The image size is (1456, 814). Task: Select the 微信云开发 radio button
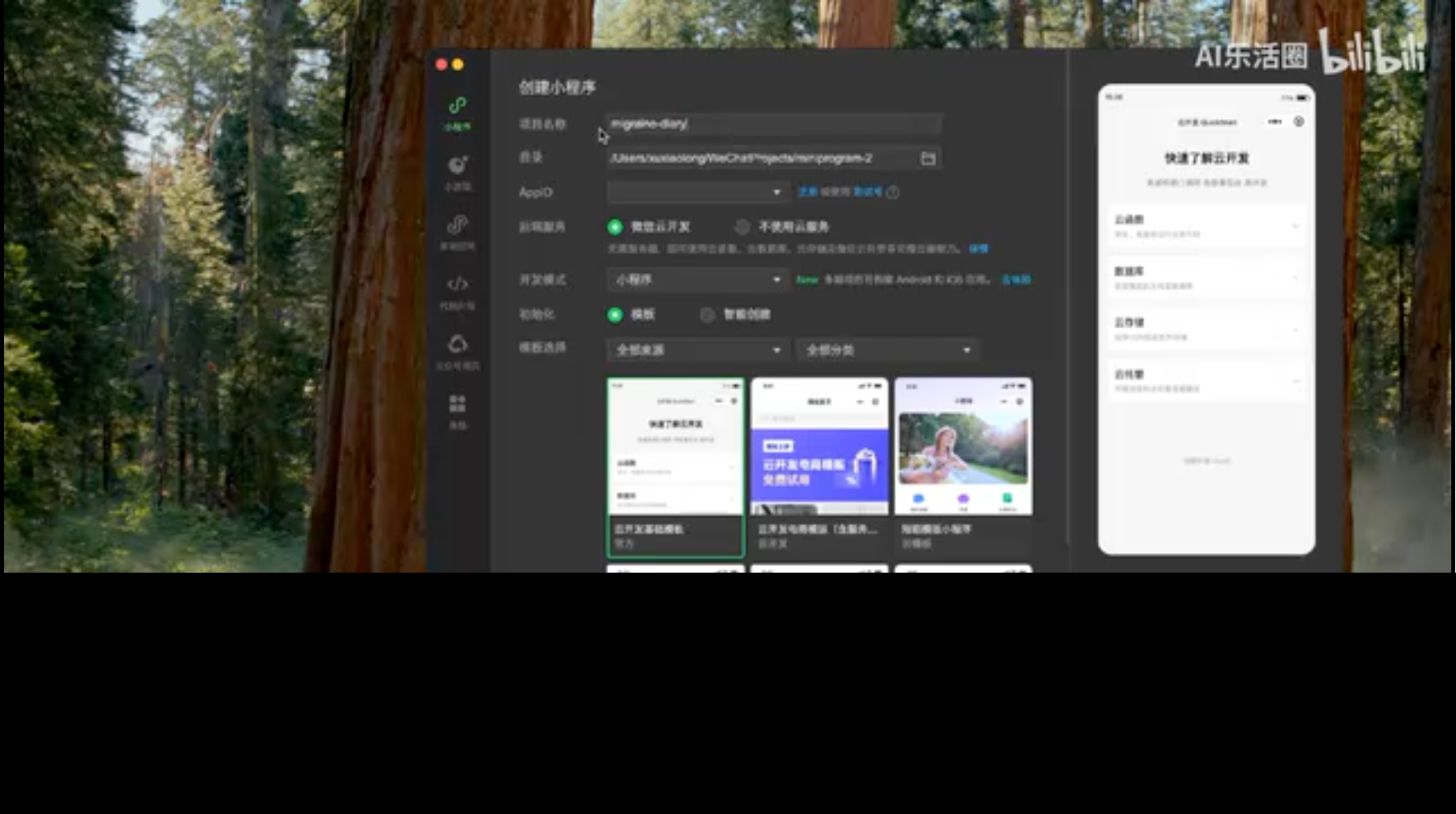tap(614, 226)
